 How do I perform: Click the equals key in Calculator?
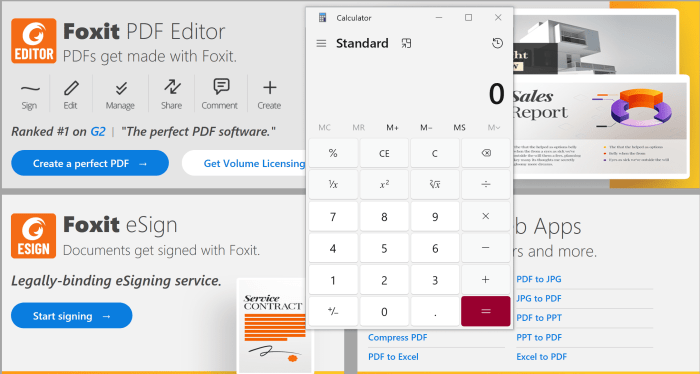pyautogui.click(x=486, y=311)
